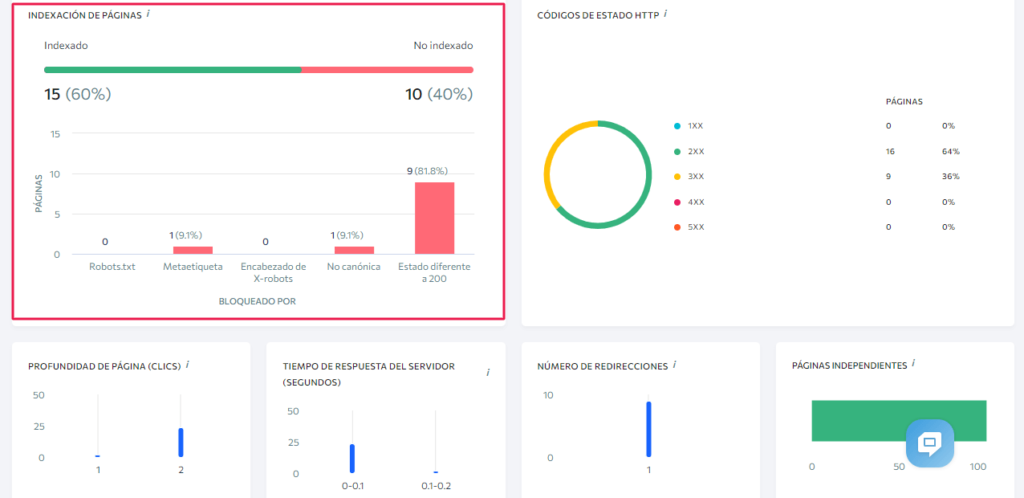Click the Indexado label

click(66, 46)
